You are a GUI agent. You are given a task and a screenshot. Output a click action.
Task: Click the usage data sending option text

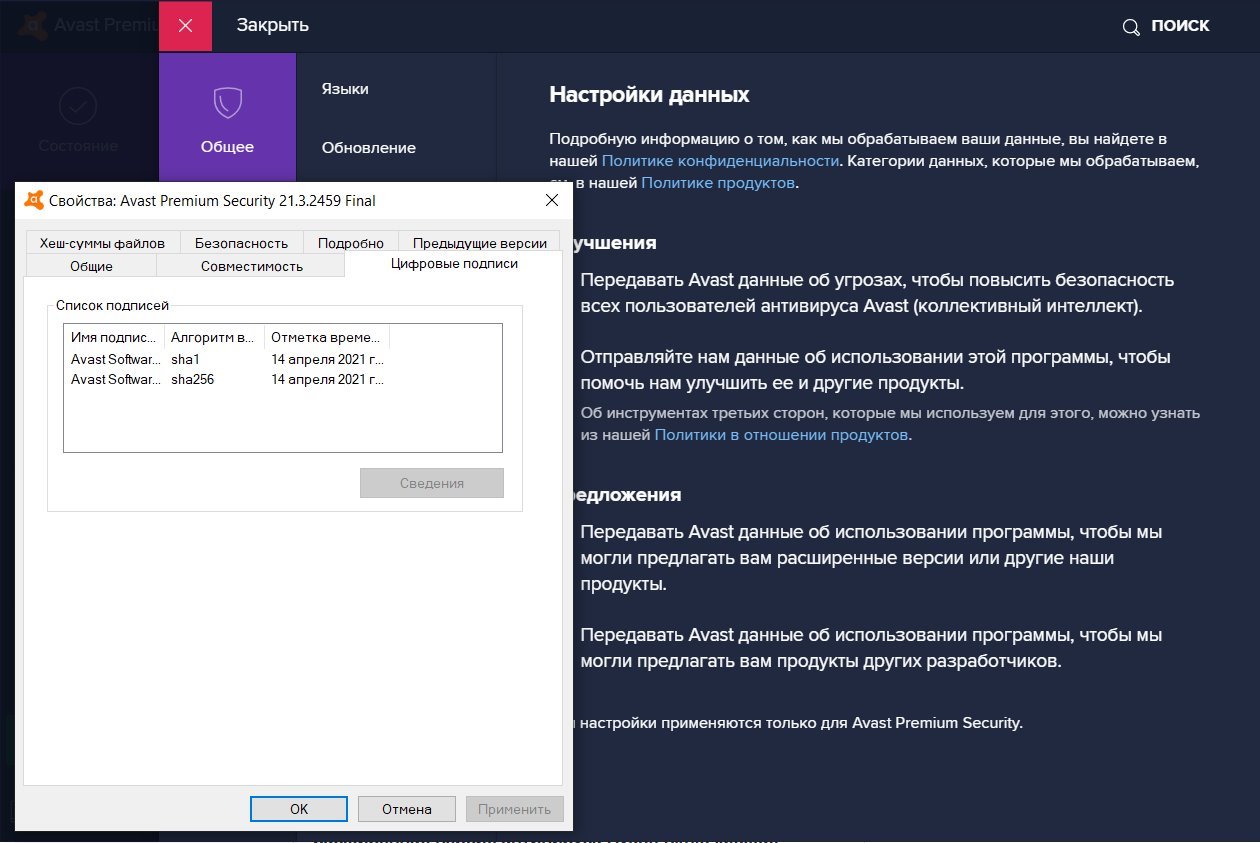click(875, 370)
